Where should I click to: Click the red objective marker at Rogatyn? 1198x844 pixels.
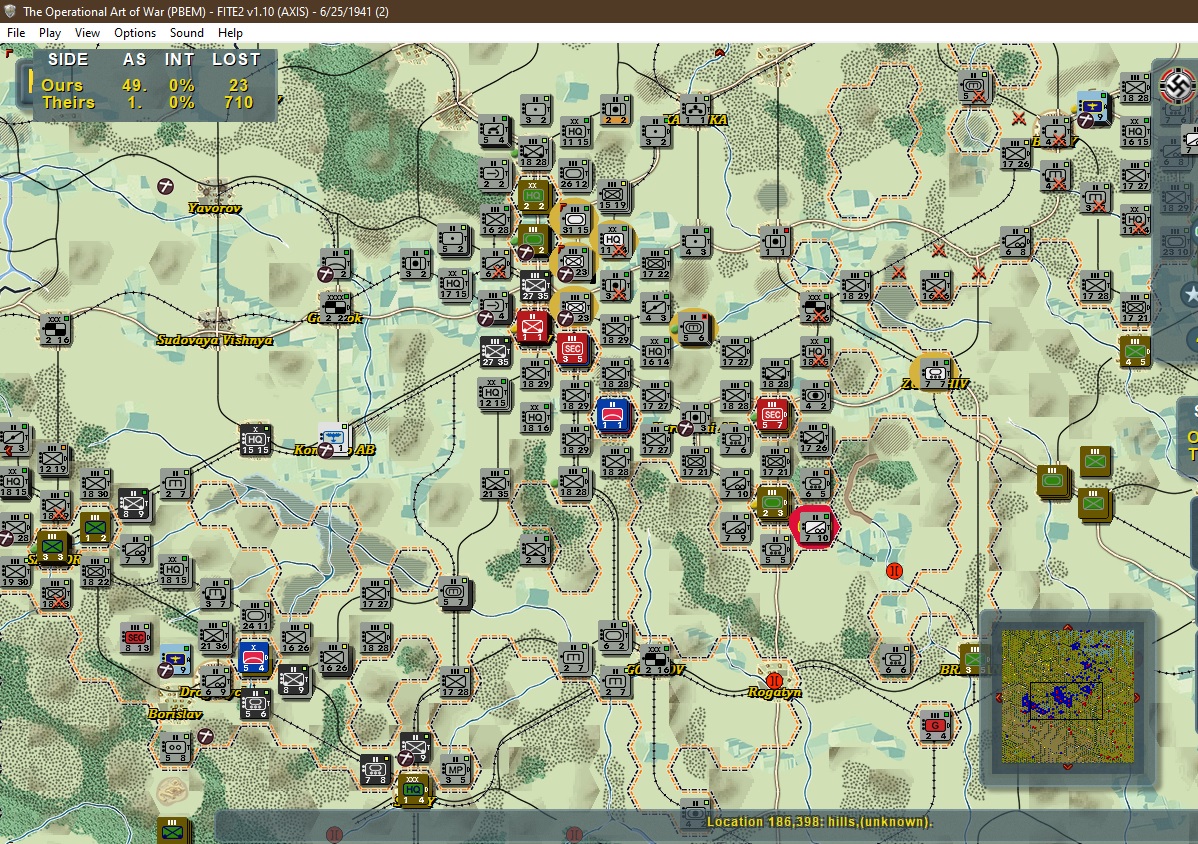(774, 680)
